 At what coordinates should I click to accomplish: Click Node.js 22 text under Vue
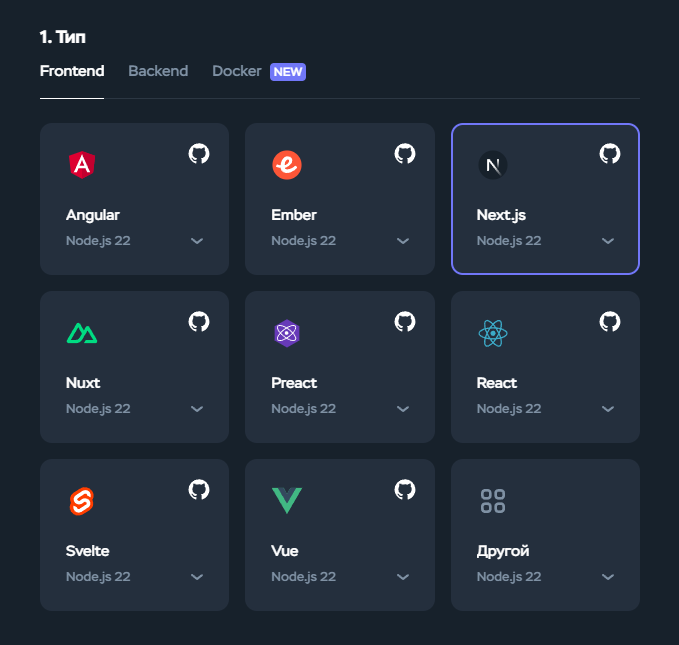304,577
